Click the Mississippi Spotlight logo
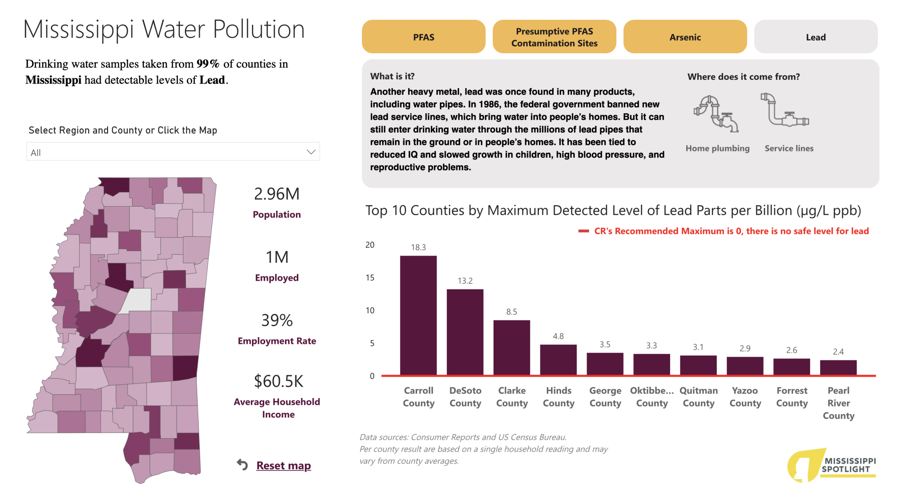Screen dimensions: 923x500 coord(832,465)
